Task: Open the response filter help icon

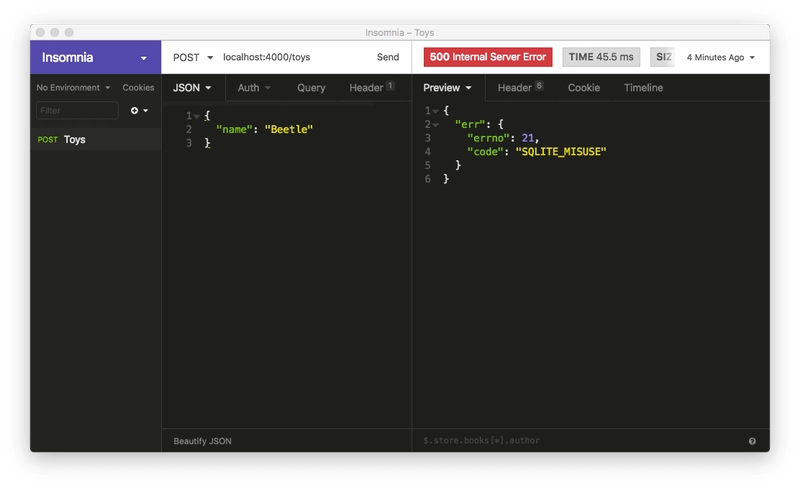Action: pyautogui.click(x=752, y=441)
